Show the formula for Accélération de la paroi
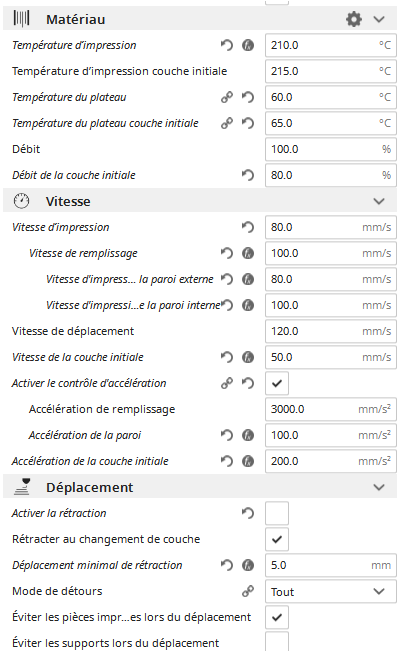 [248, 435]
